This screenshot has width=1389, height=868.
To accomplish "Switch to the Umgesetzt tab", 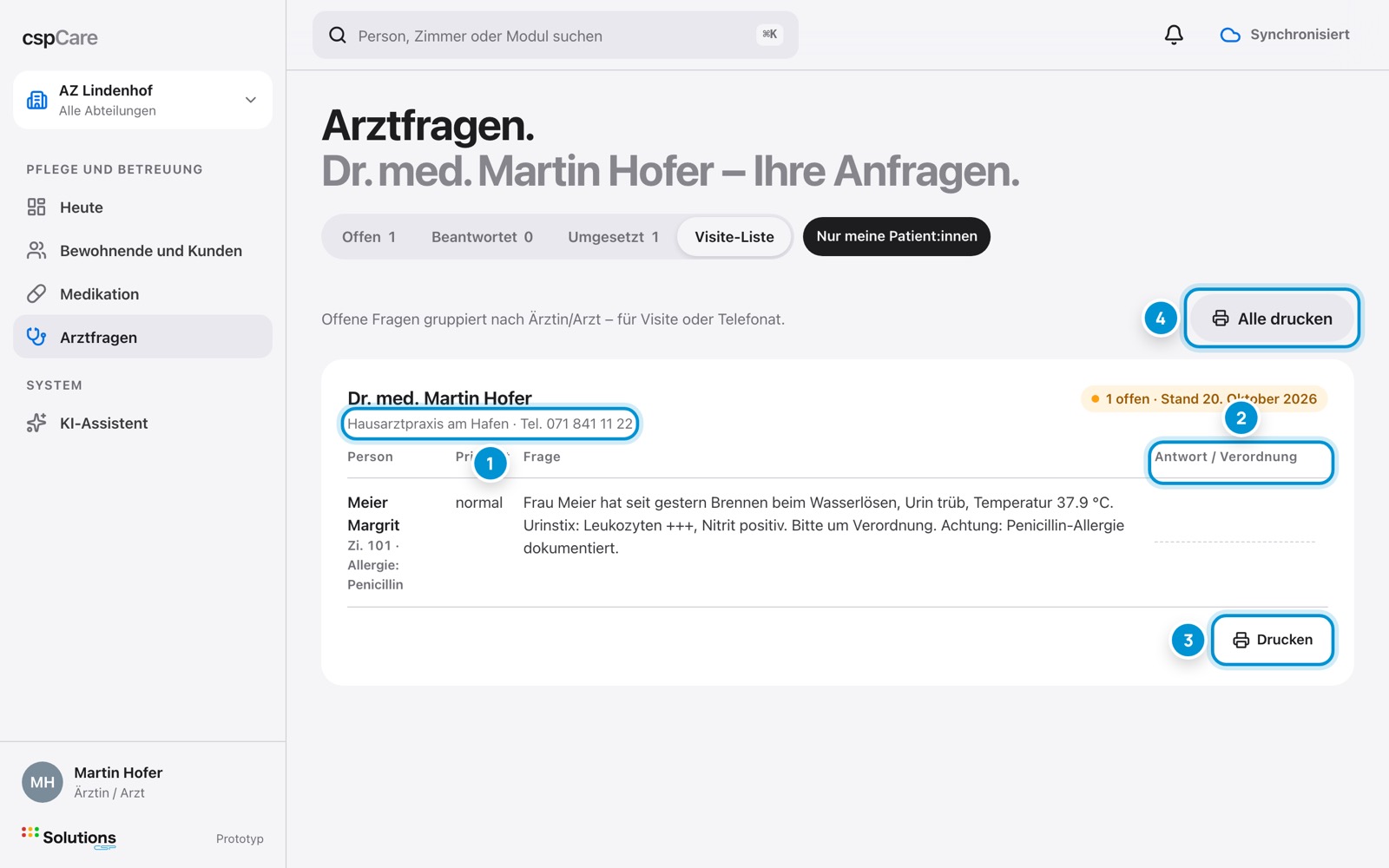I will [x=613, y=237].
